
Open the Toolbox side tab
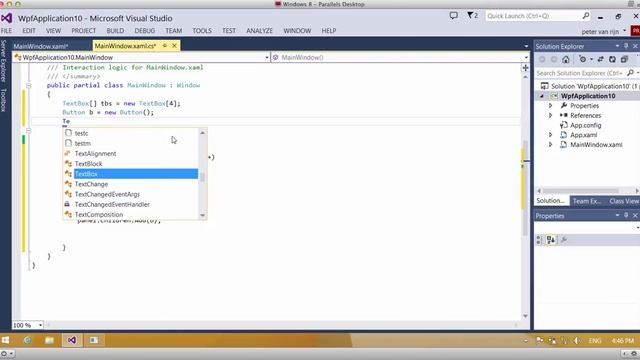click(4, 100)
